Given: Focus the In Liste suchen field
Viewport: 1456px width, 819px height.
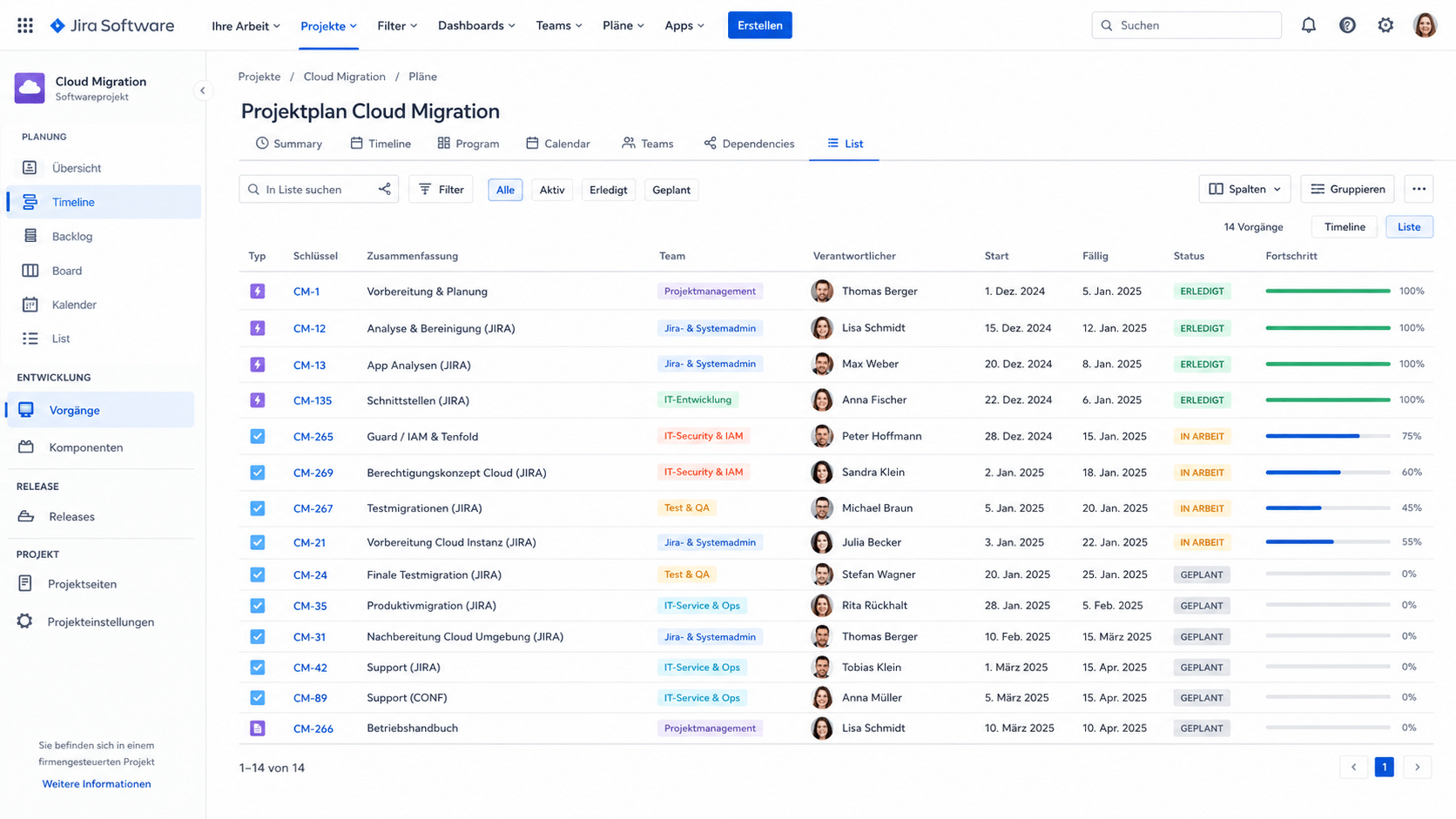Looking at the screenshot, I should point(313,189).
